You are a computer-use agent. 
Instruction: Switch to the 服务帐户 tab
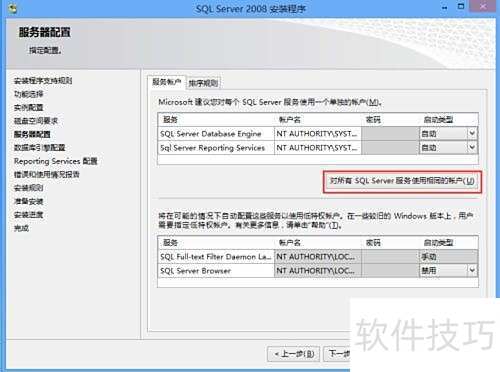click(166, 82)
